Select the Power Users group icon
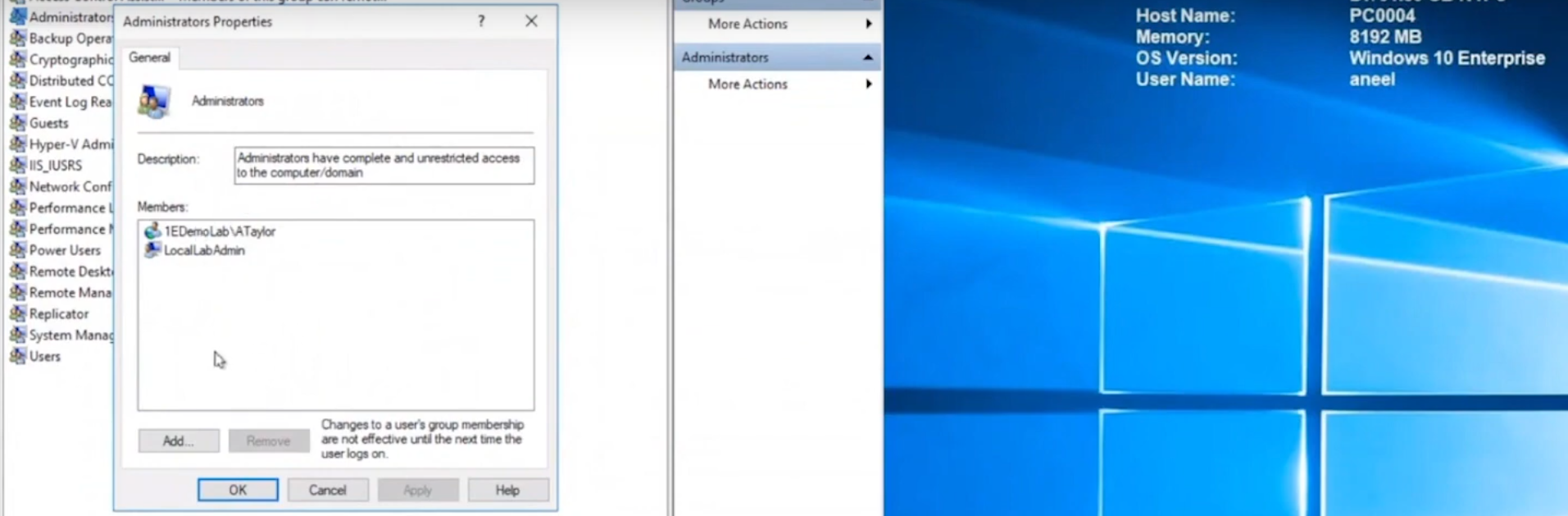The image size is (1568, 516). 17,250
